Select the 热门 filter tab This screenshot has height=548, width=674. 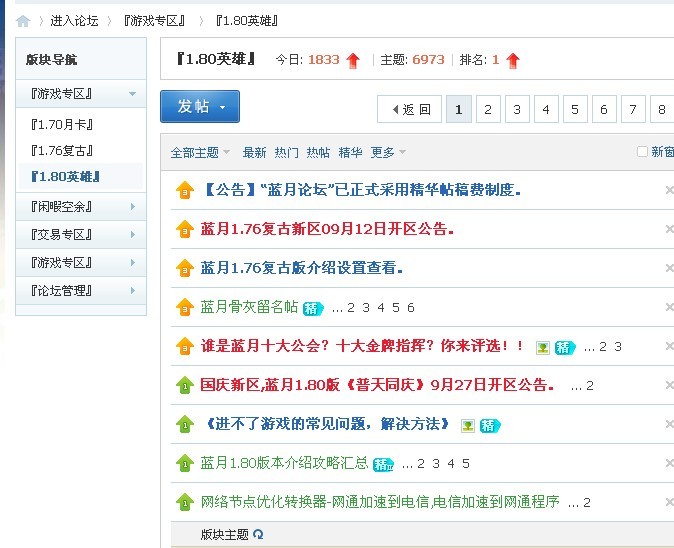tap(286, 153)
